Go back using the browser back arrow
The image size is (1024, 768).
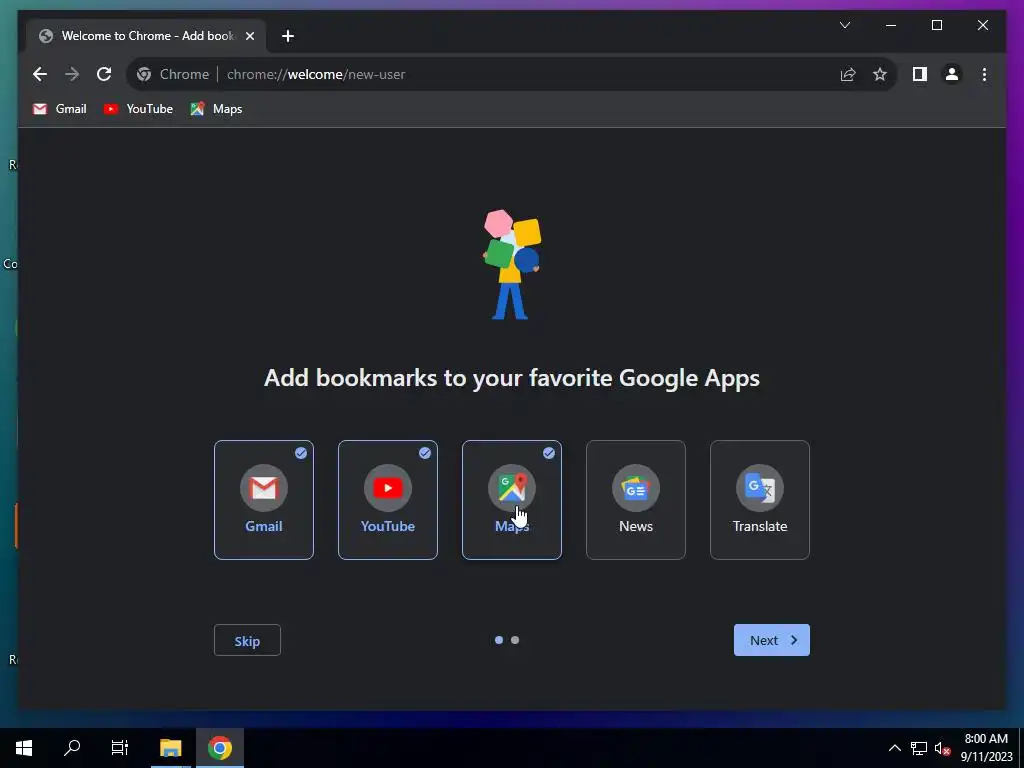pos(40,74)
